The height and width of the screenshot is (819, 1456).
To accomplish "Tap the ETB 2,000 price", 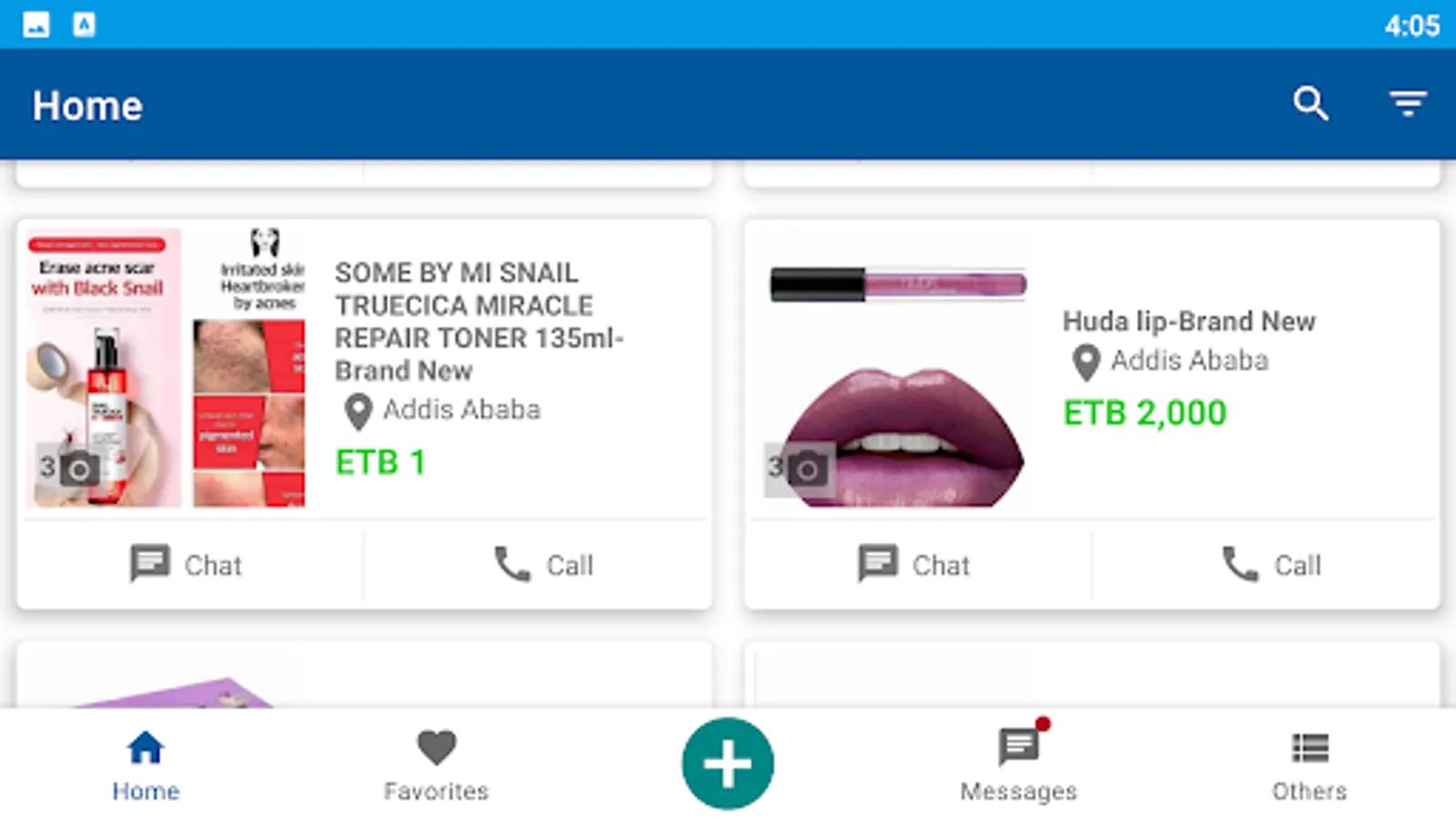I will (1145, 413).
